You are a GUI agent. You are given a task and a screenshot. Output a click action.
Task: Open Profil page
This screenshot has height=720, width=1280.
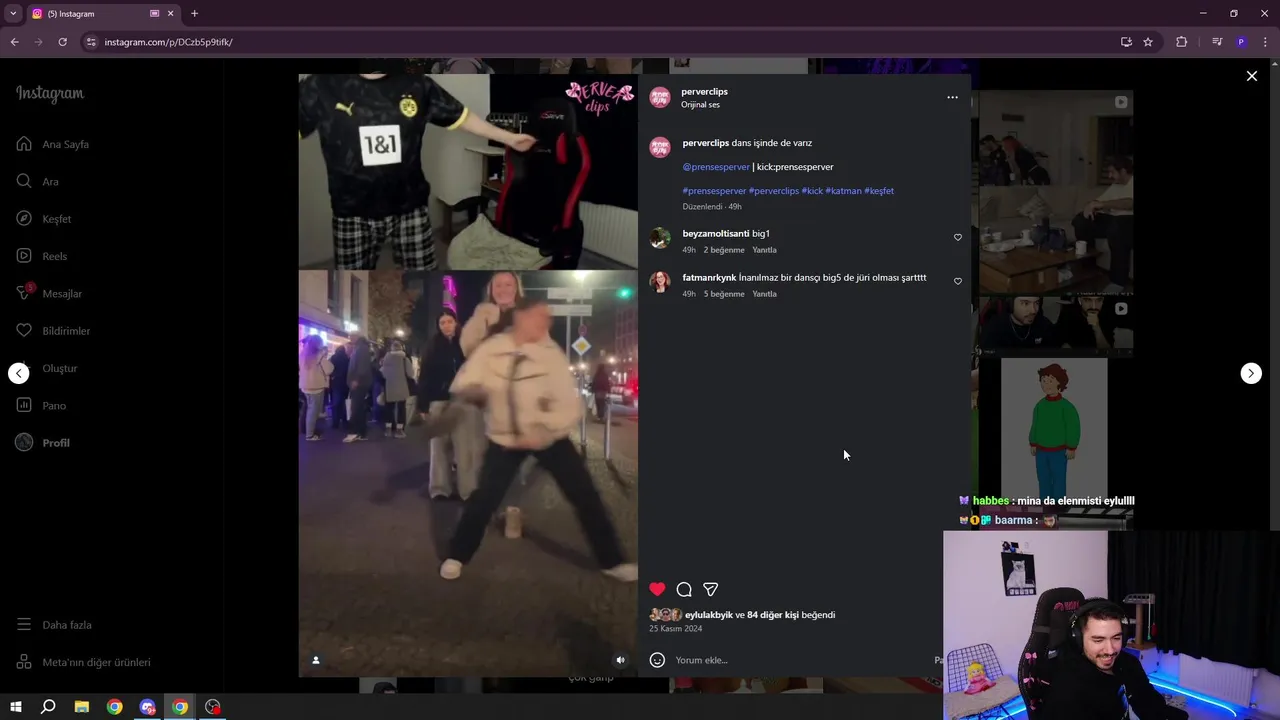tap(42, 443)
